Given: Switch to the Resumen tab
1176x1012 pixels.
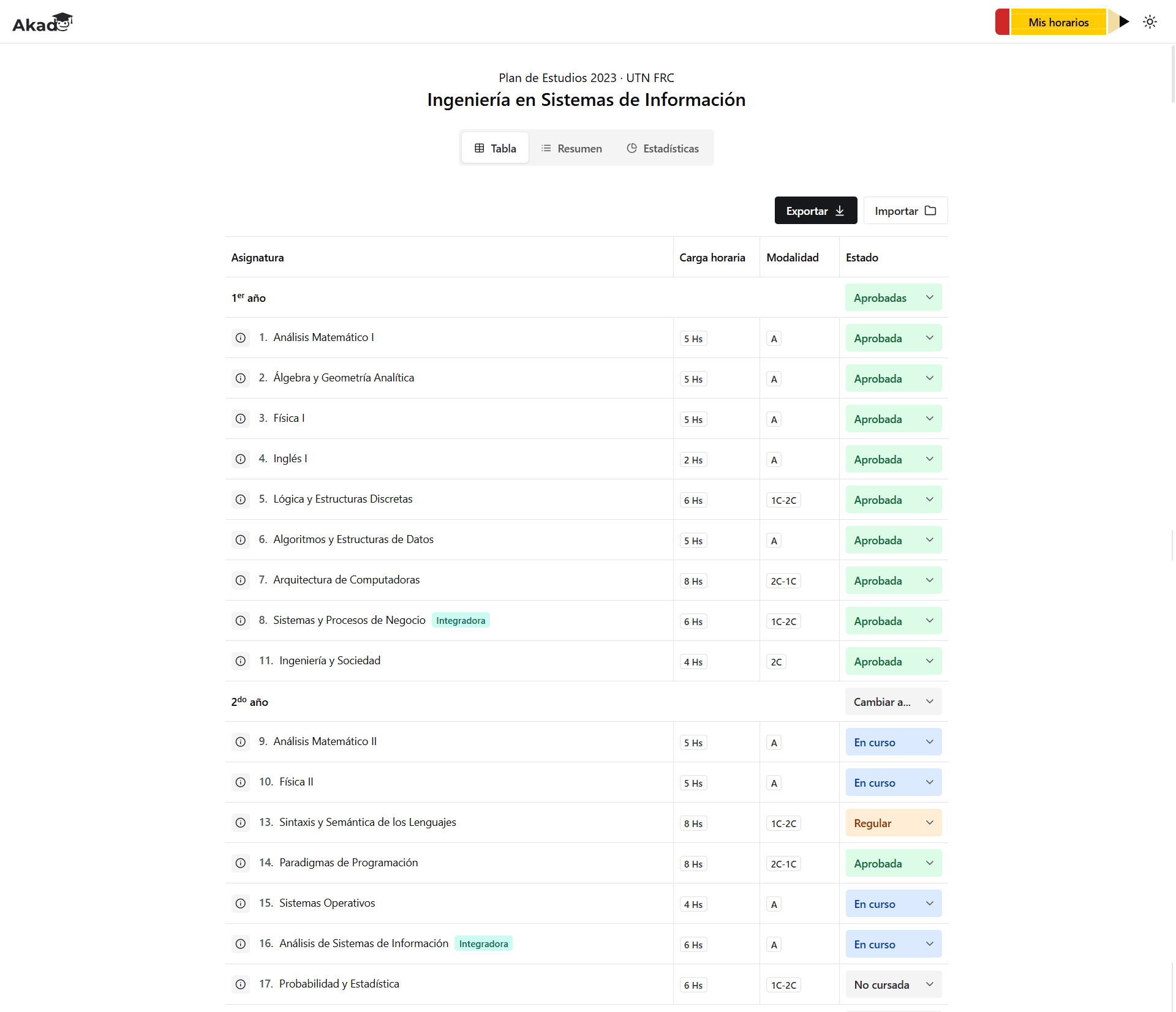Looking at the screenshot, I should tap(571, 148).
